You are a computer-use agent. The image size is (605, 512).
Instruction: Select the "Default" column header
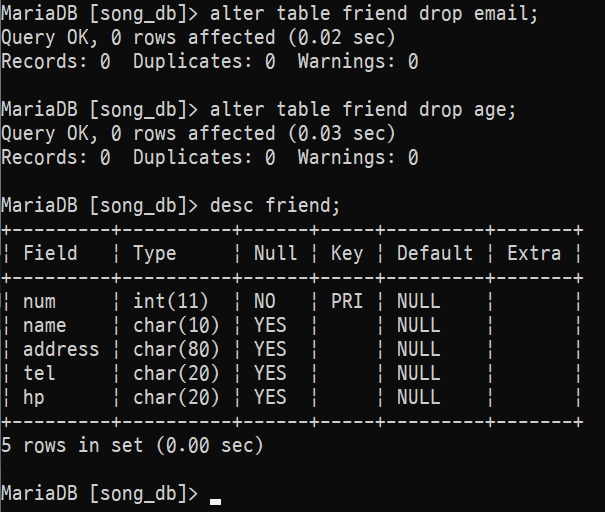(x=435, y=253)
